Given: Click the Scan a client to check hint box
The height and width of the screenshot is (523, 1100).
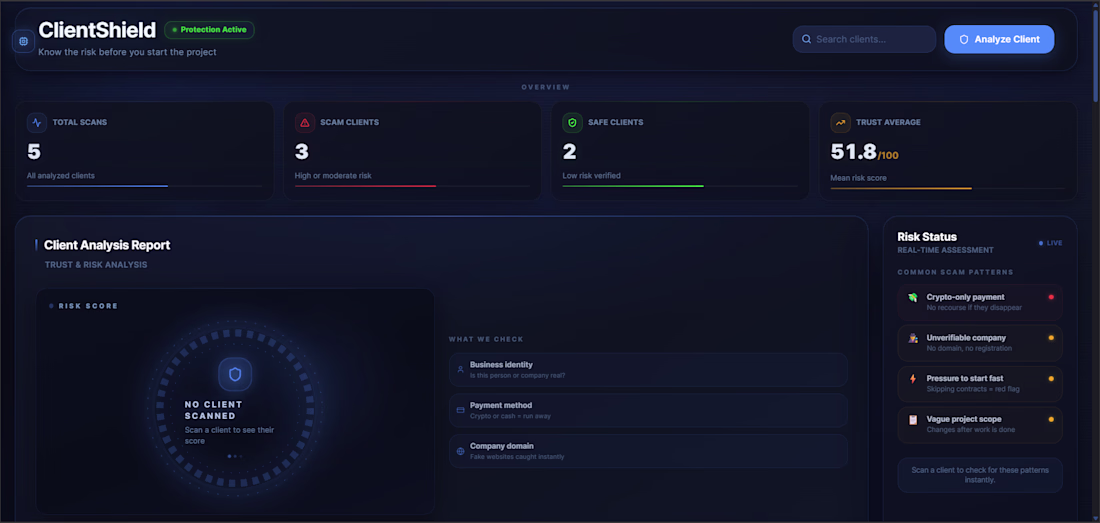Looking at the screenshot, I should coord(980,475).
